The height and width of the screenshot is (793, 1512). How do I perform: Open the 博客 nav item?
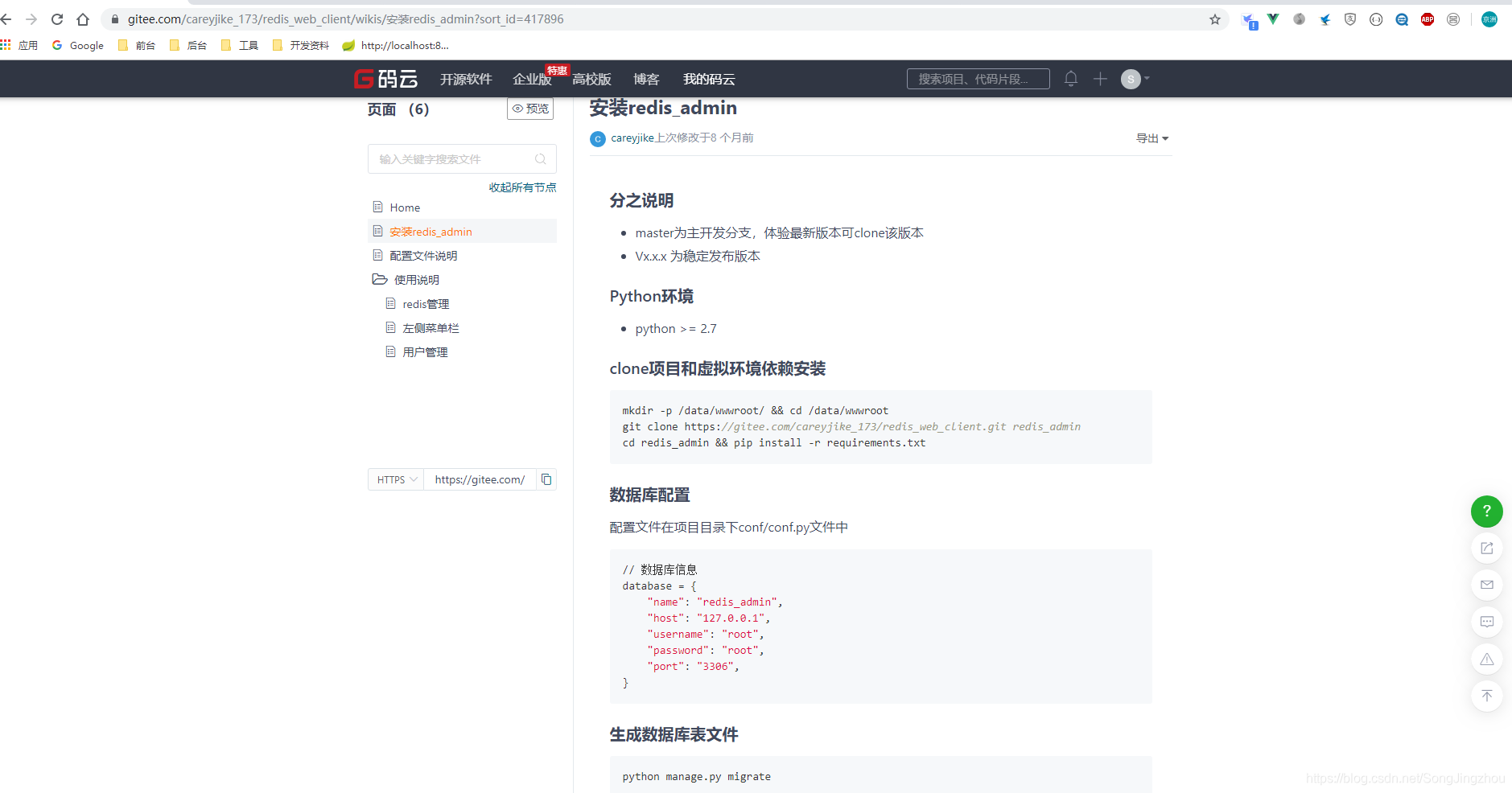646,79
